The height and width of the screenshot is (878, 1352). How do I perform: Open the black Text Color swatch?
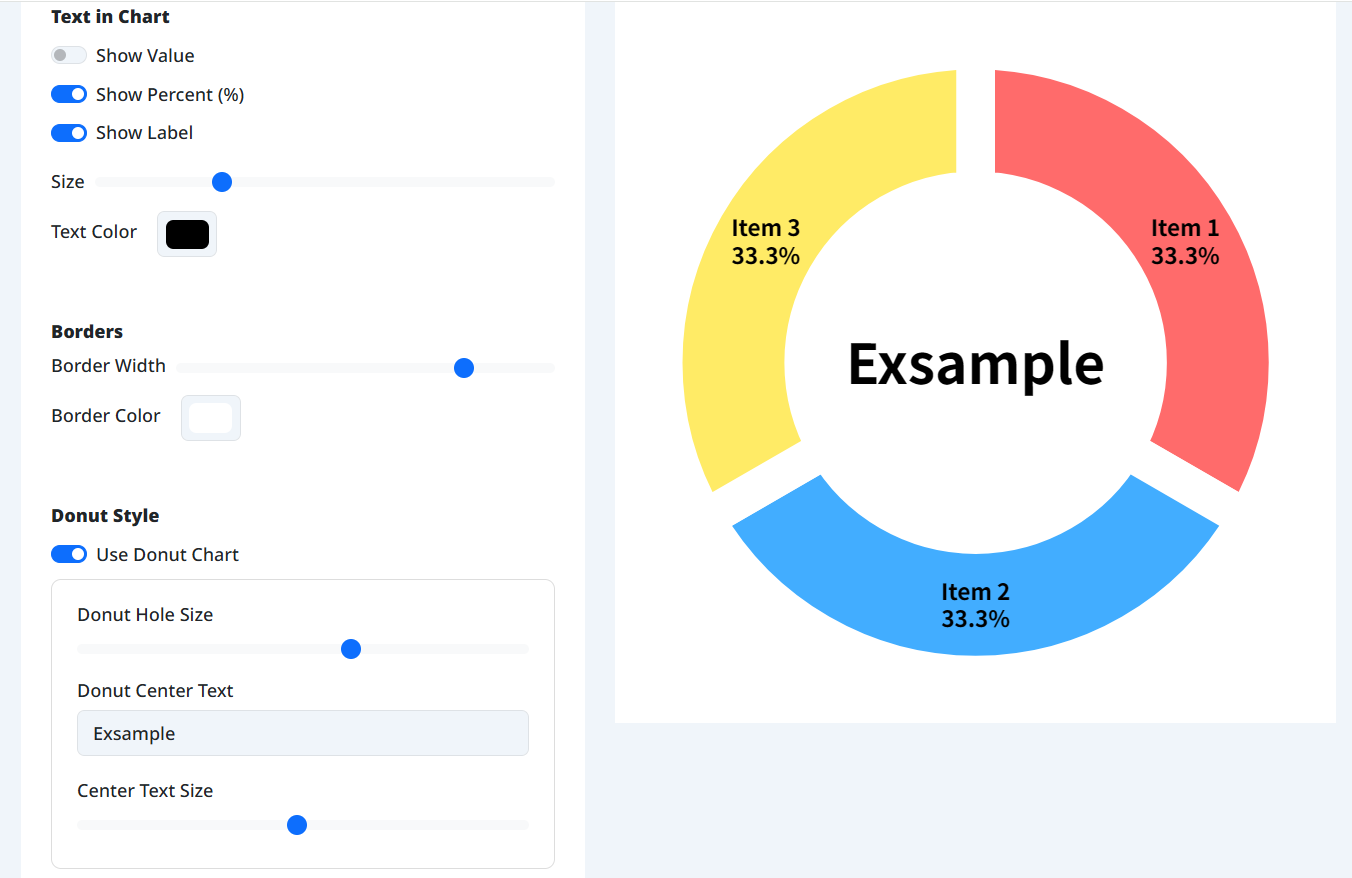coord(187,234)
